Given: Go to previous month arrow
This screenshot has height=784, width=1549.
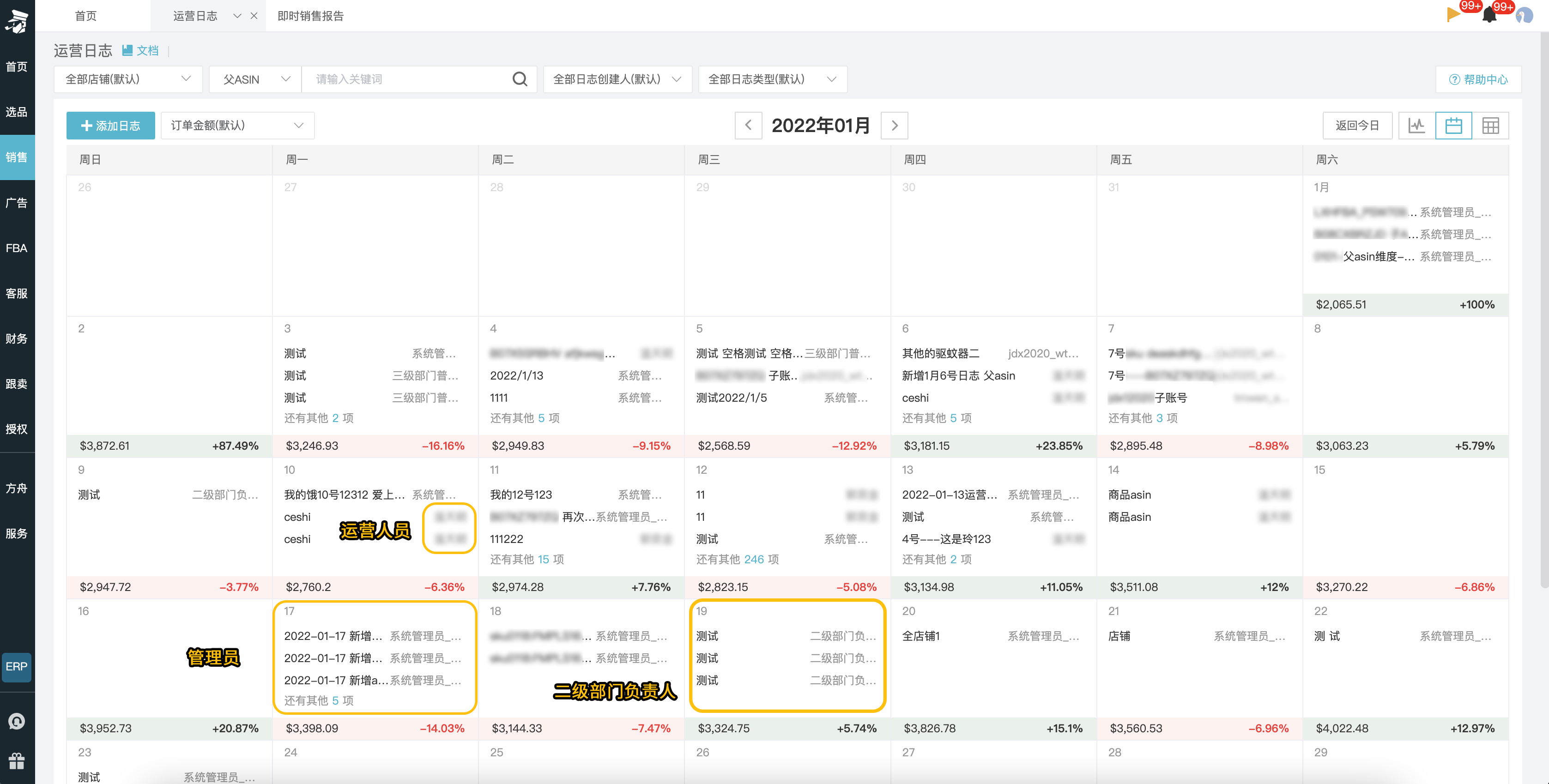Looking at the screenshot, I should (x=748, y=125).
